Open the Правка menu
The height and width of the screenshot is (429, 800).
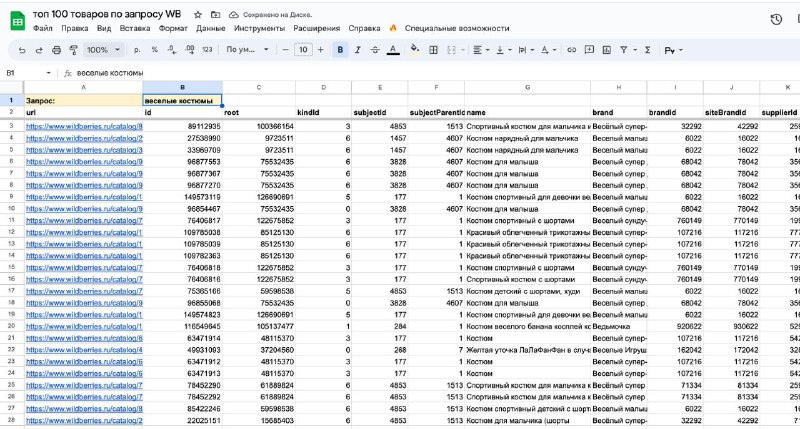tap(74, 28)
